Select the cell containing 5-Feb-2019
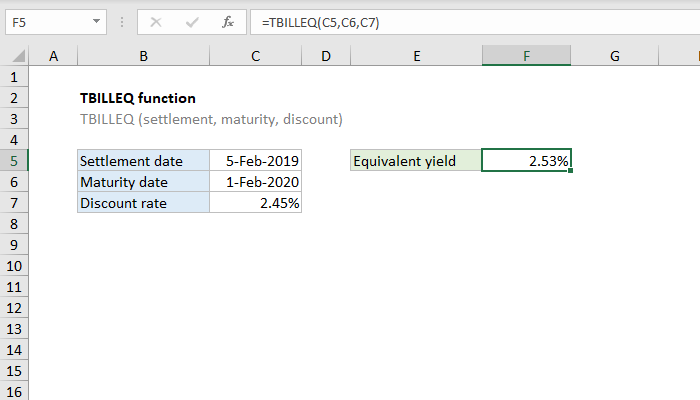The image size is (700, 400). (x=255, y=161)
